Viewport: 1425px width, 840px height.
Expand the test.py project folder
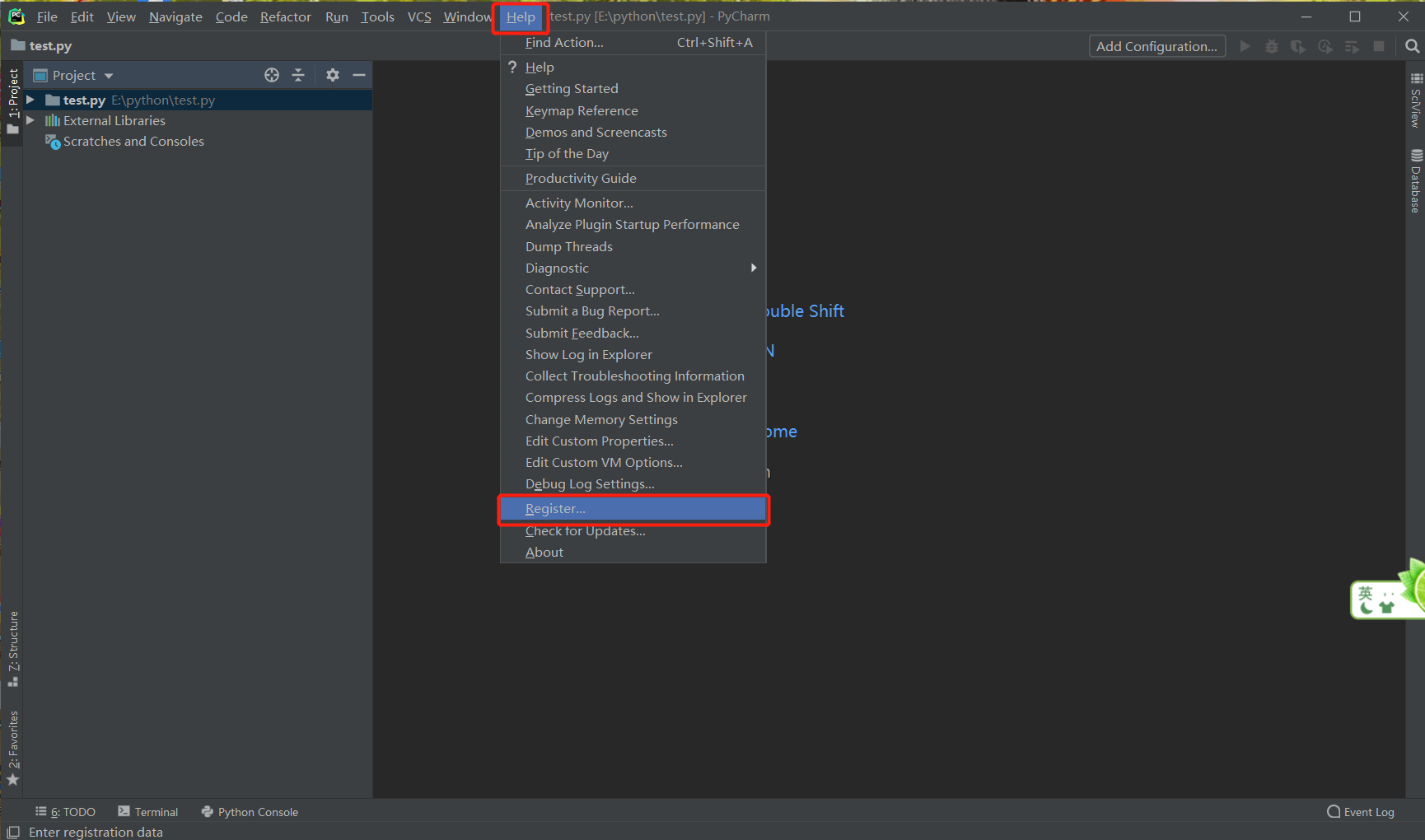pos(30,100)
